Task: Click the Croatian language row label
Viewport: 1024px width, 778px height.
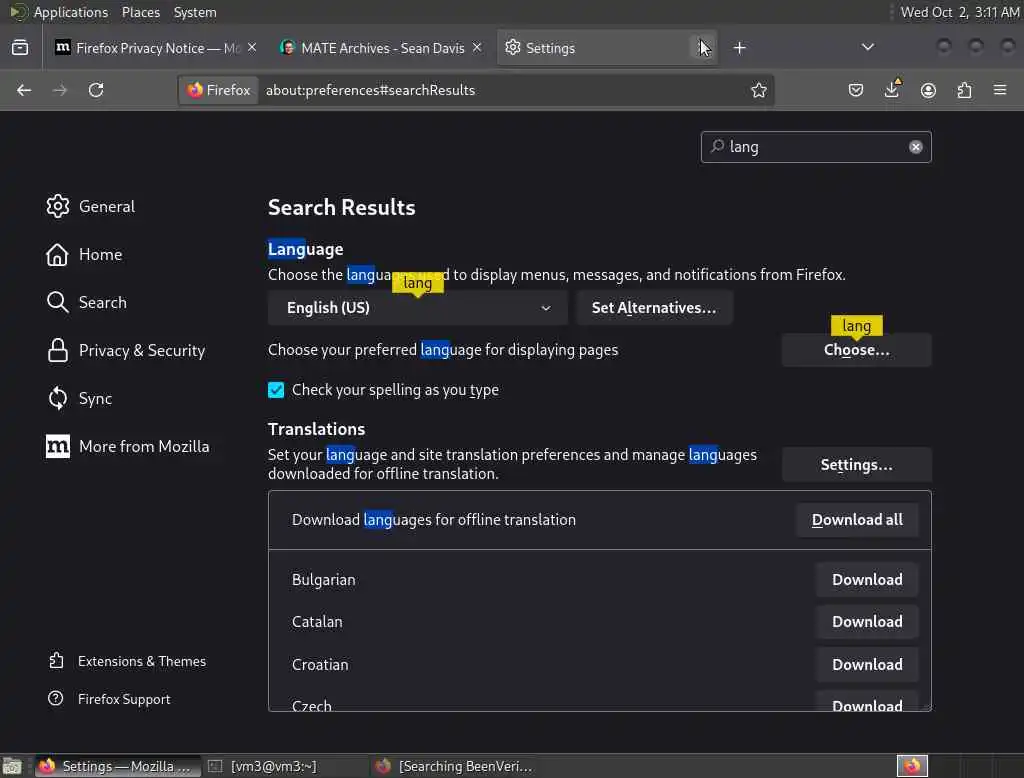Action: click(x=320, y=665)
